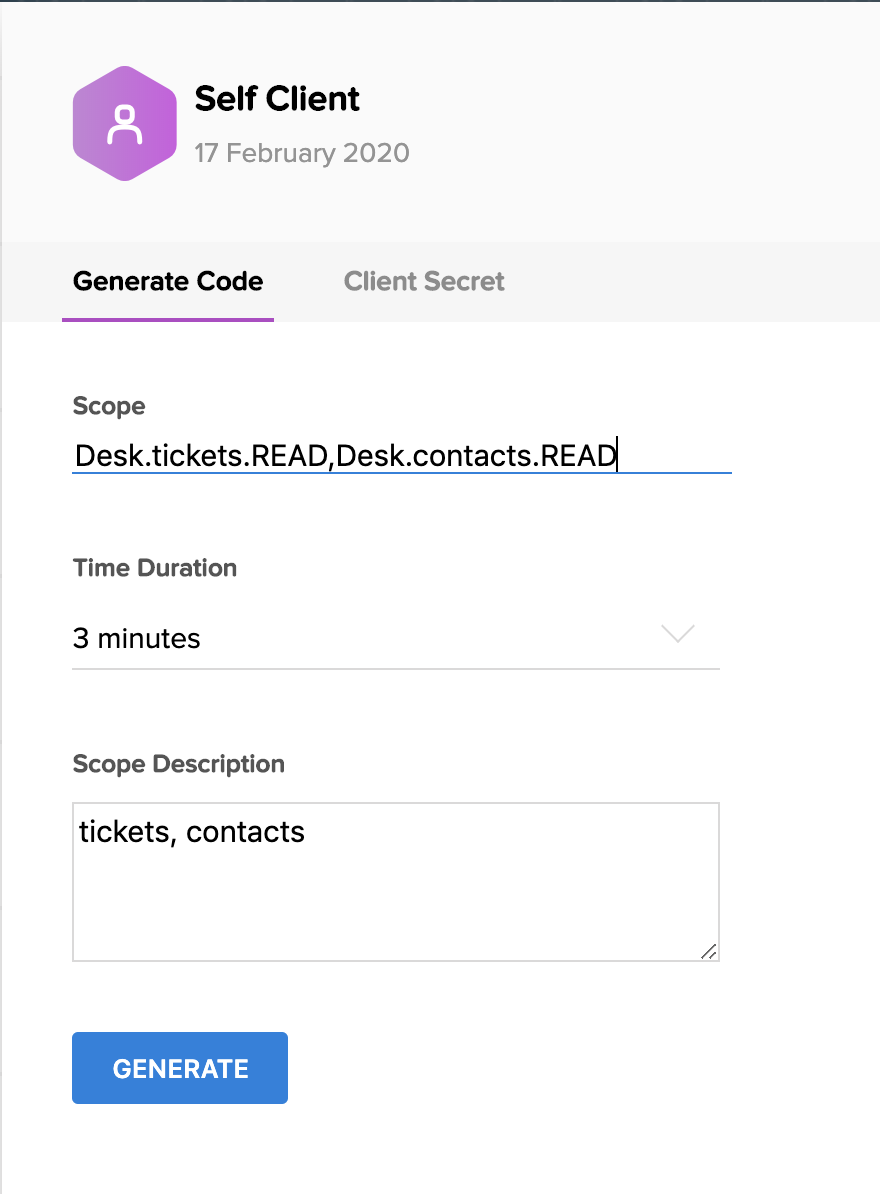This screenshot has height=1194, width=880.
Task: Click the Time Duration label
Action: point(155,568)
